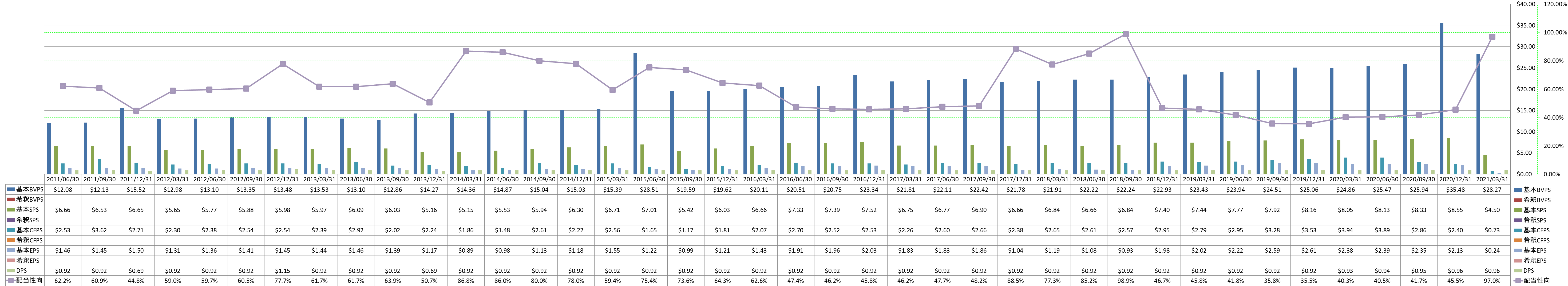Screen dimensions: 1568x286
Task: Select 希釈BVPS row header in data table
Action: click(x=25, y=199)
